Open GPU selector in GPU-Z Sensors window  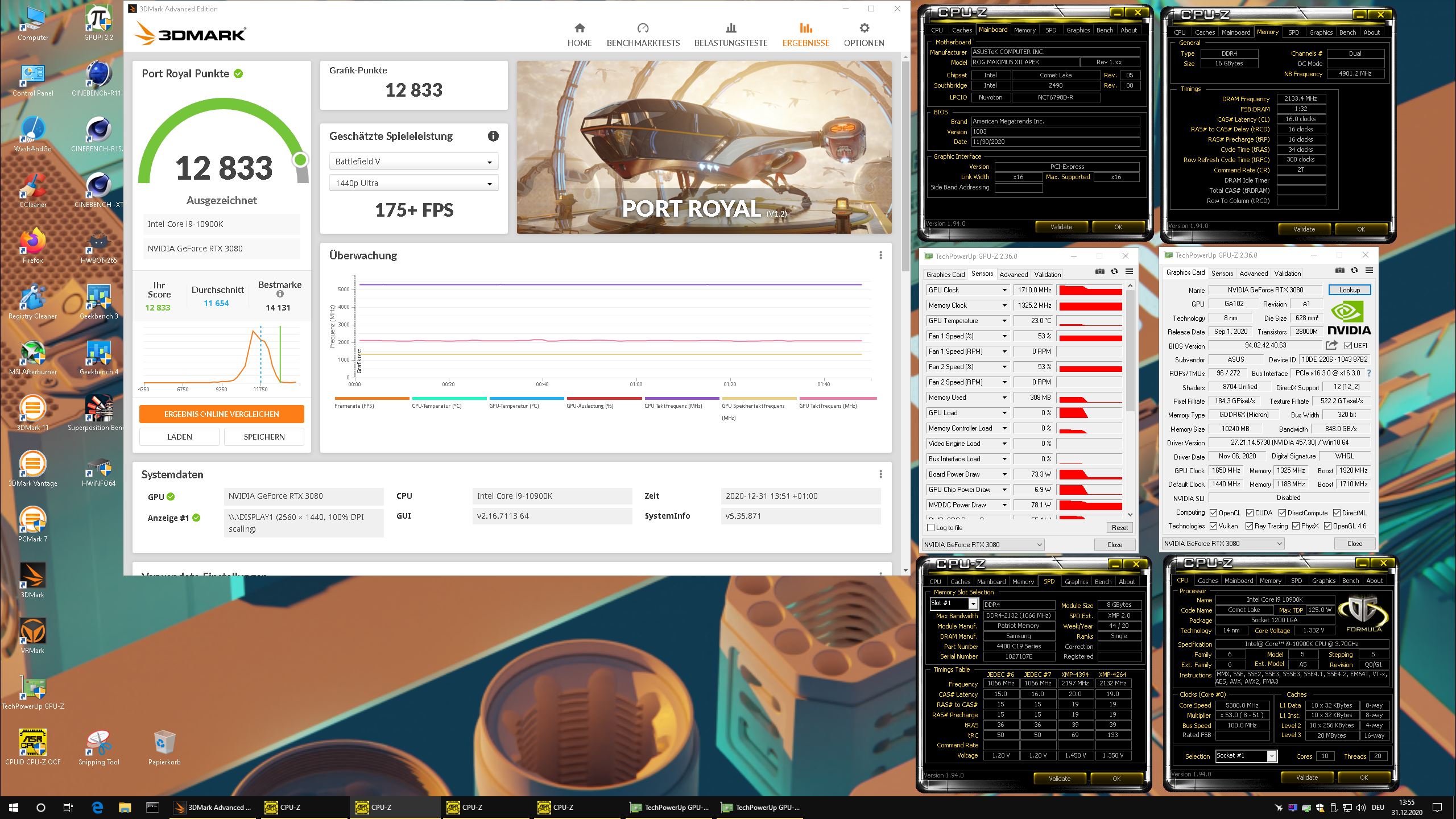pos(983,545)
